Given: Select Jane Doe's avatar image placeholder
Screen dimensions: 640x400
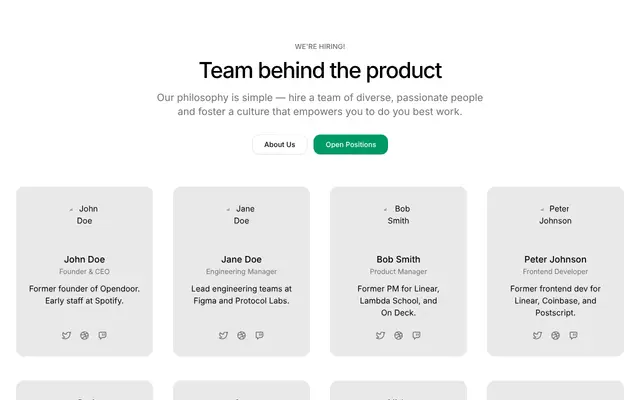Looking at the screenshot, I should 241,215.
